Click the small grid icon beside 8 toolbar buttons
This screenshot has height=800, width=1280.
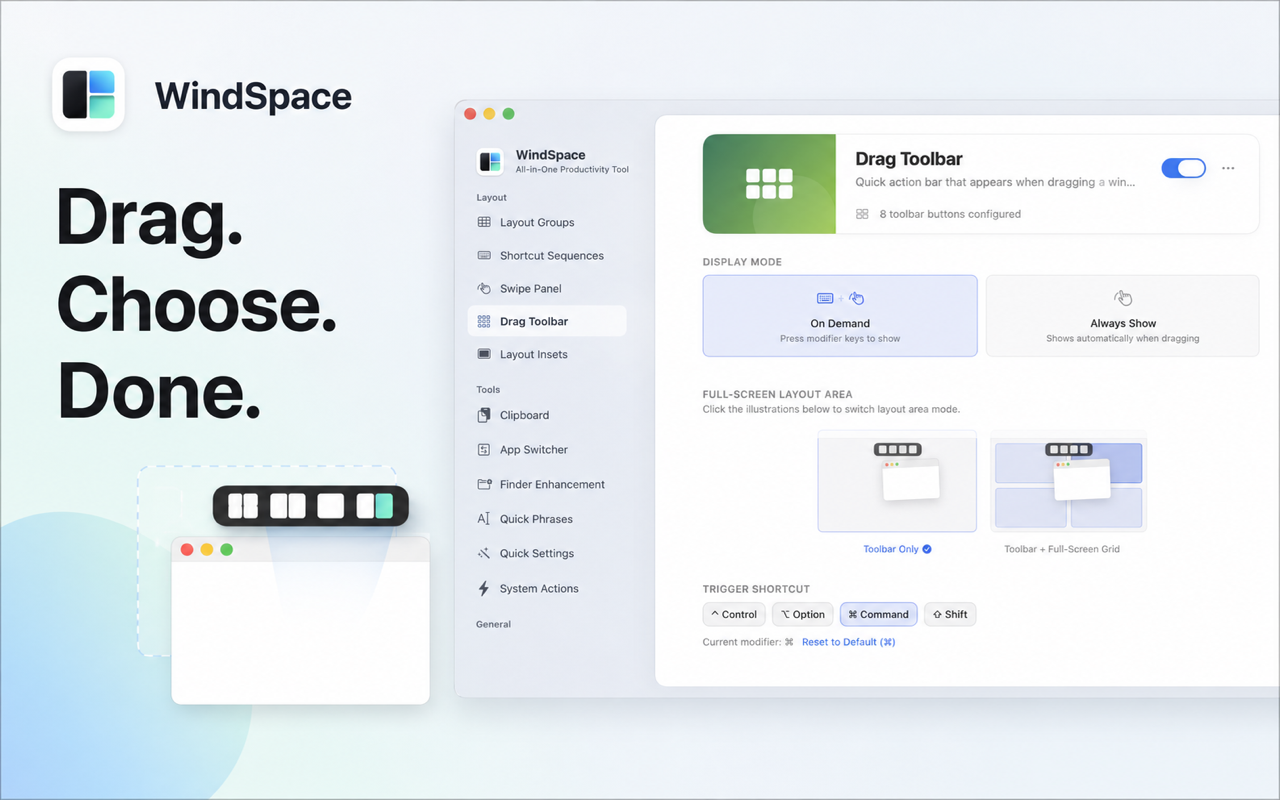[x=862, y=214]
